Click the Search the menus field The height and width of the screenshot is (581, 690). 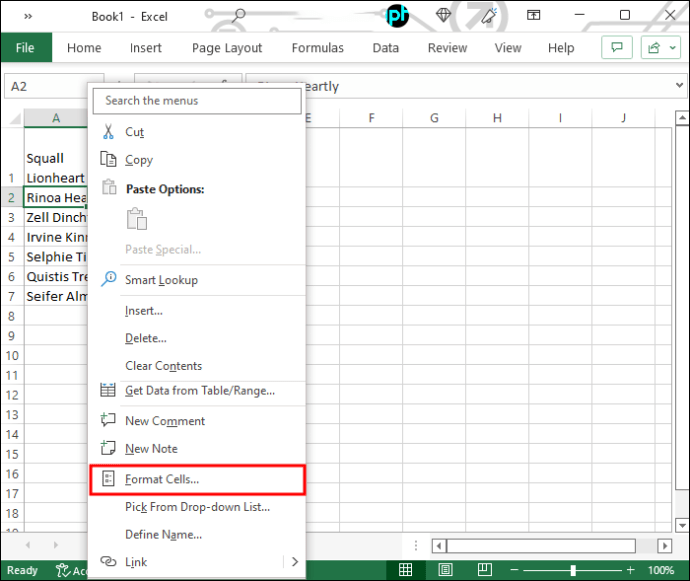pyautogui.click(x=197, y=101)
